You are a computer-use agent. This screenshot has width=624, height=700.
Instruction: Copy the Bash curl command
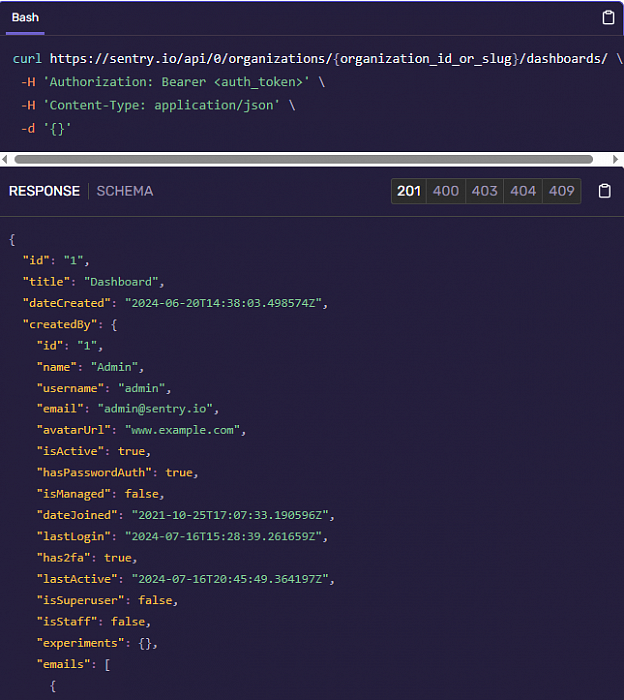607,18
